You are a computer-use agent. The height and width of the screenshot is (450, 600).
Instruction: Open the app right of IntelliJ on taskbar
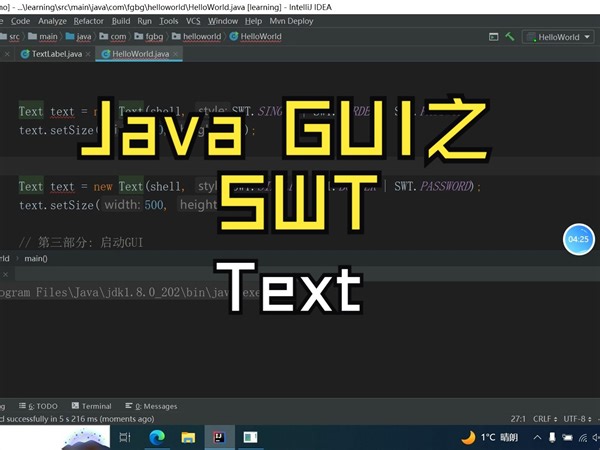[x=251, y=437]
